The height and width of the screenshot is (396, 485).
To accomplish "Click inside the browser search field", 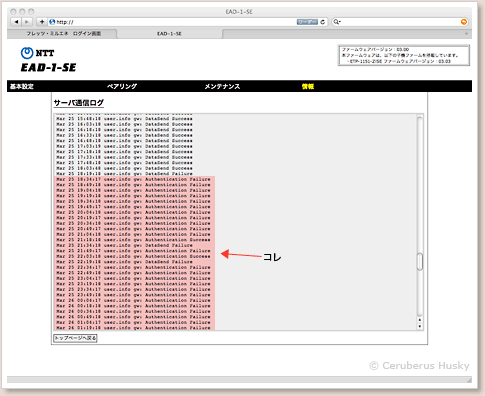I will pyautogui.click(x=400, y=22).
